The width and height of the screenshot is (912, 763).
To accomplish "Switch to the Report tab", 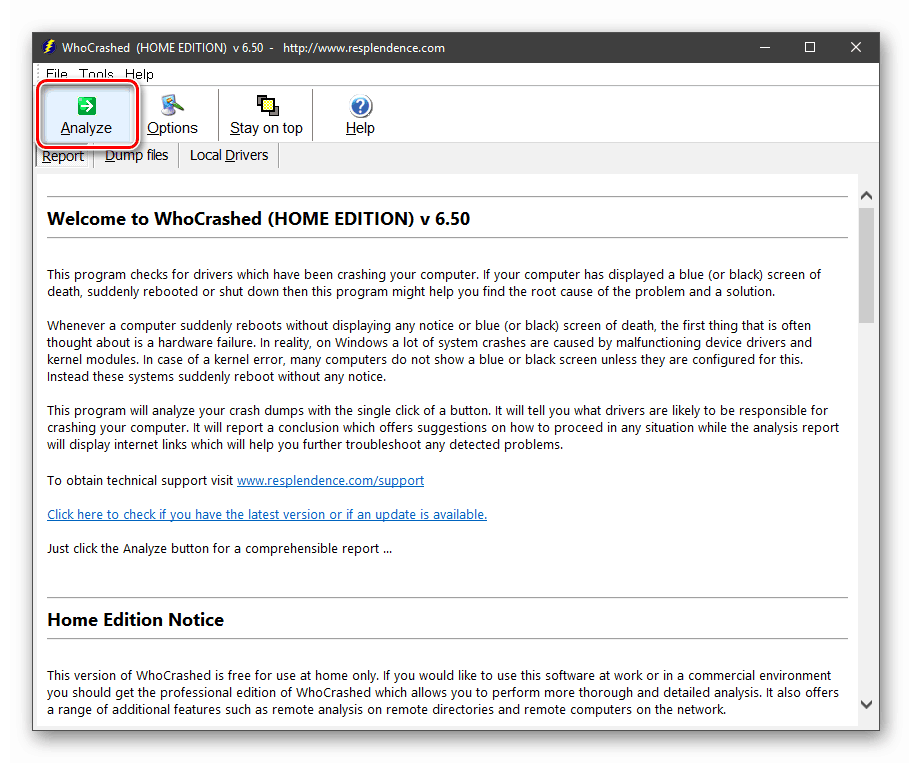I will point(63,156).
